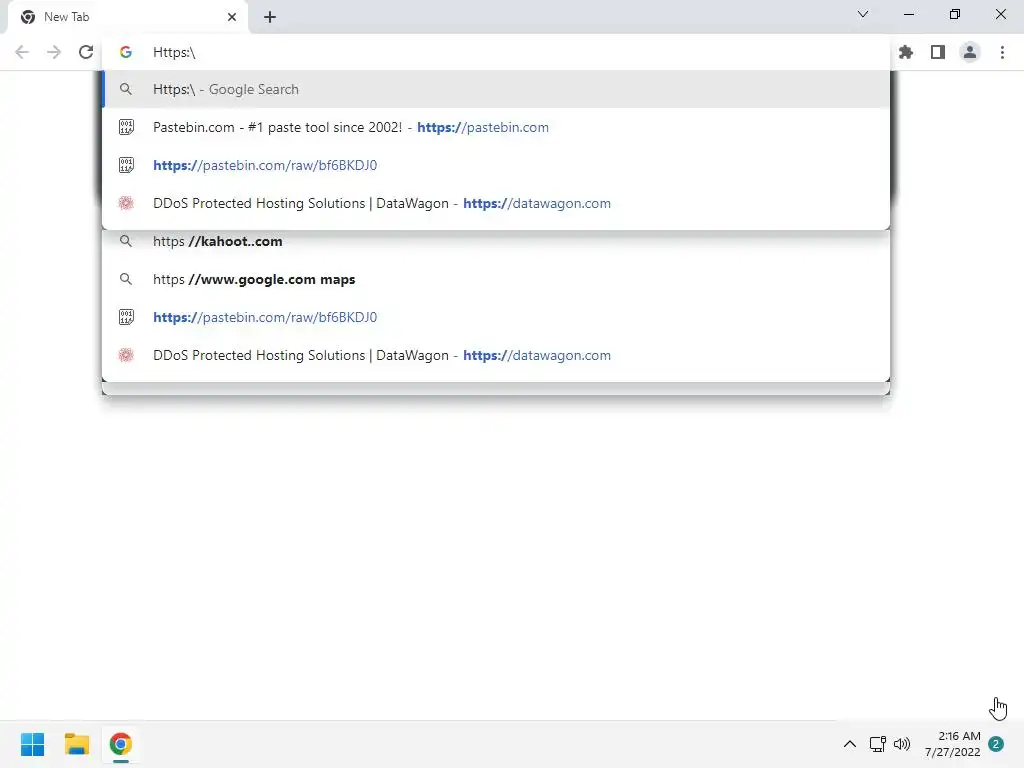Reload the page with refresh icon
Viewport: 1024px width, 768px height.
click(86, 52)
